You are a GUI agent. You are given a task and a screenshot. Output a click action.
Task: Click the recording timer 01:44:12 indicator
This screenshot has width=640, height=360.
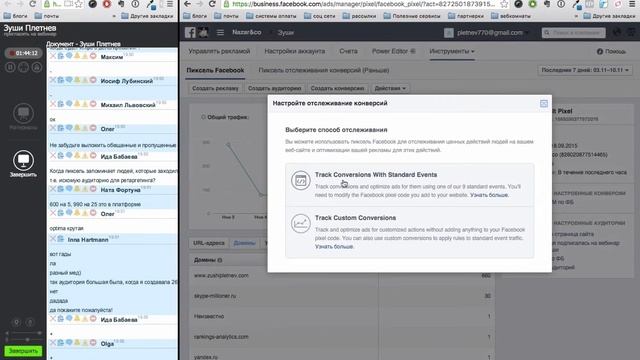(x=23, y=53)
